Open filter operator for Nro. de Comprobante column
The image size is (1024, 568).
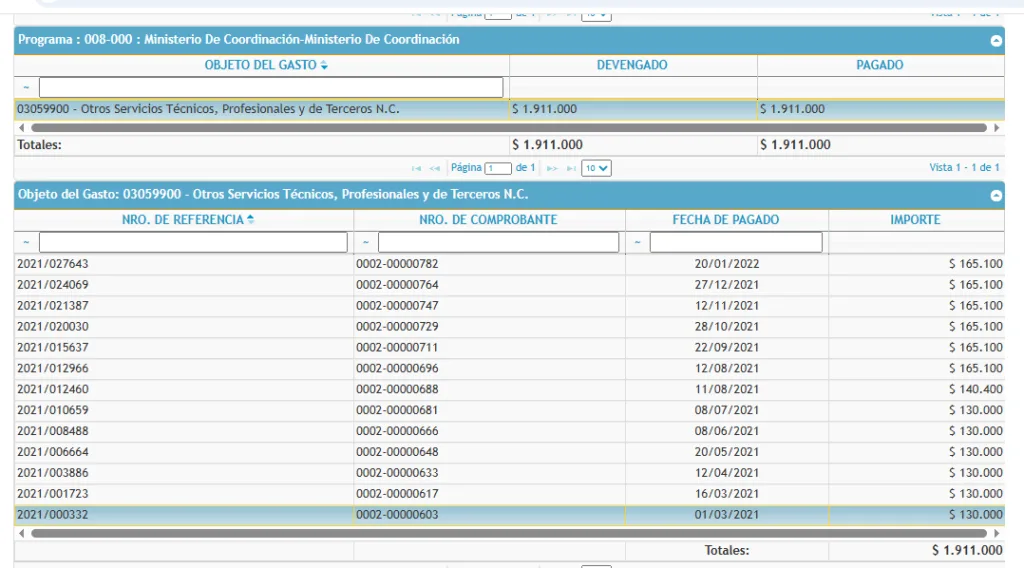pos(365,243)
